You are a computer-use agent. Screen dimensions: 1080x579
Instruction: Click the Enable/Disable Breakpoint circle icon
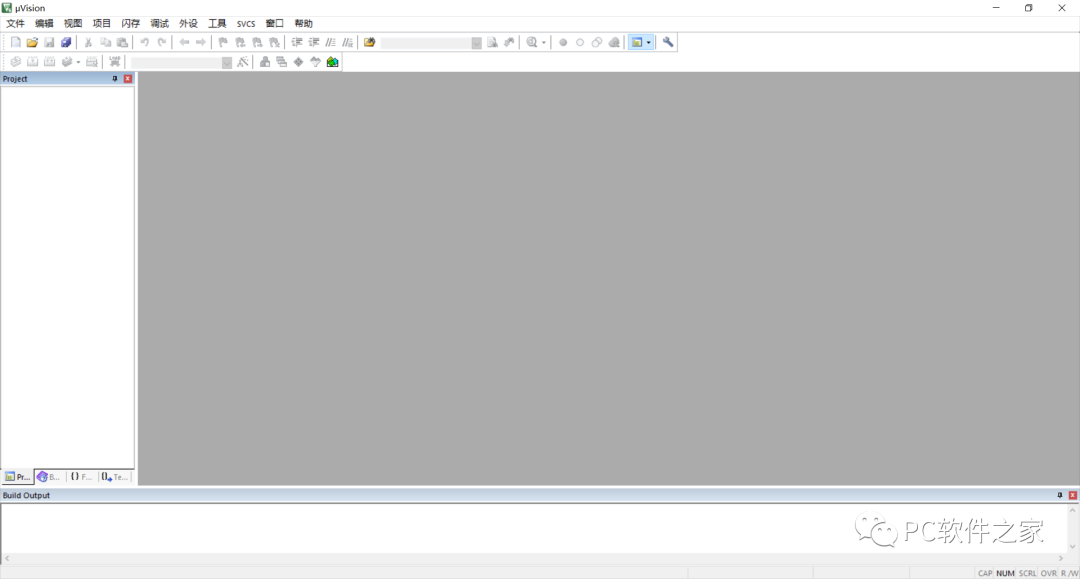coord(580,42)
